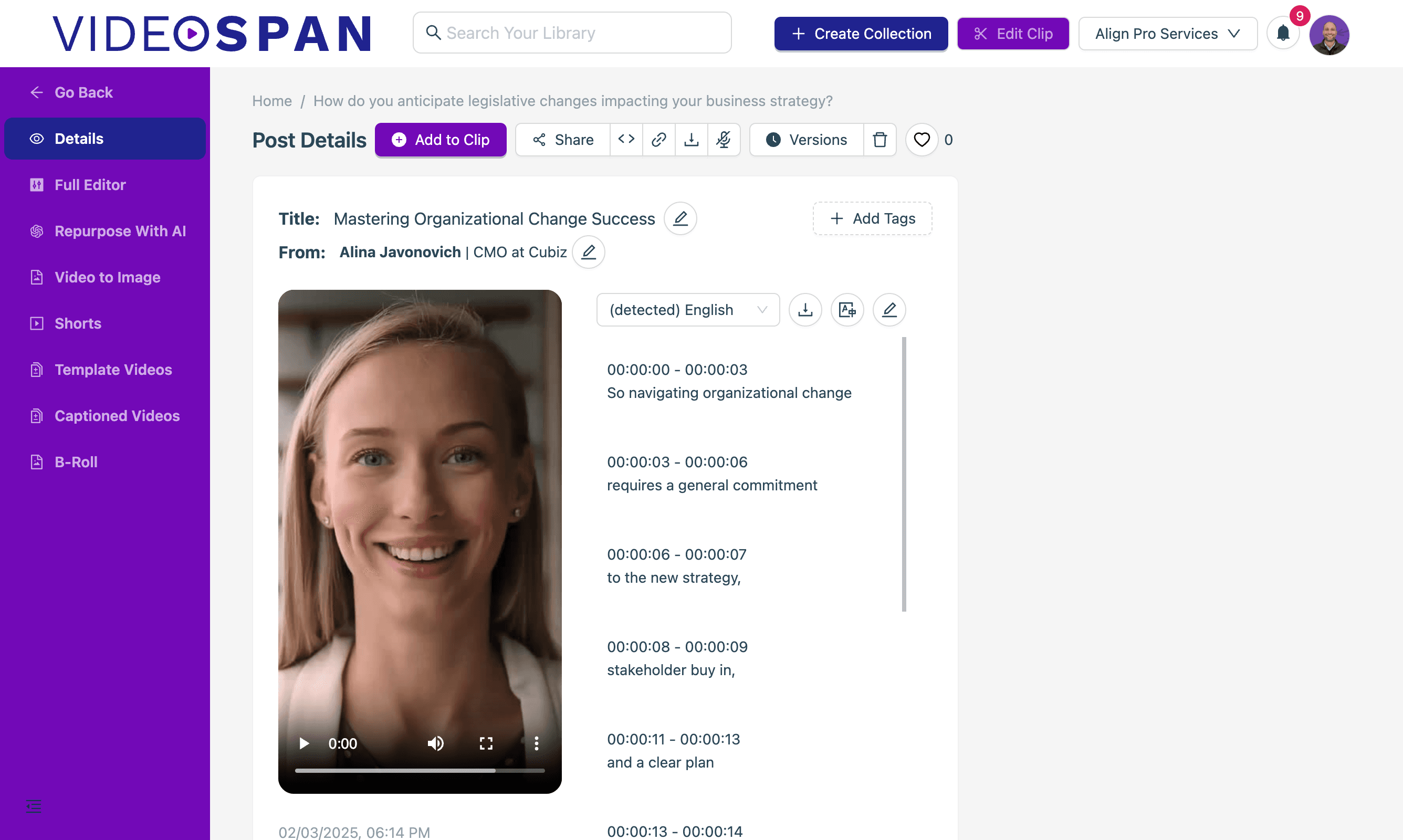Click the video progress bar
This screenshot has height=840, width=1403.
[x=420, y=770]
